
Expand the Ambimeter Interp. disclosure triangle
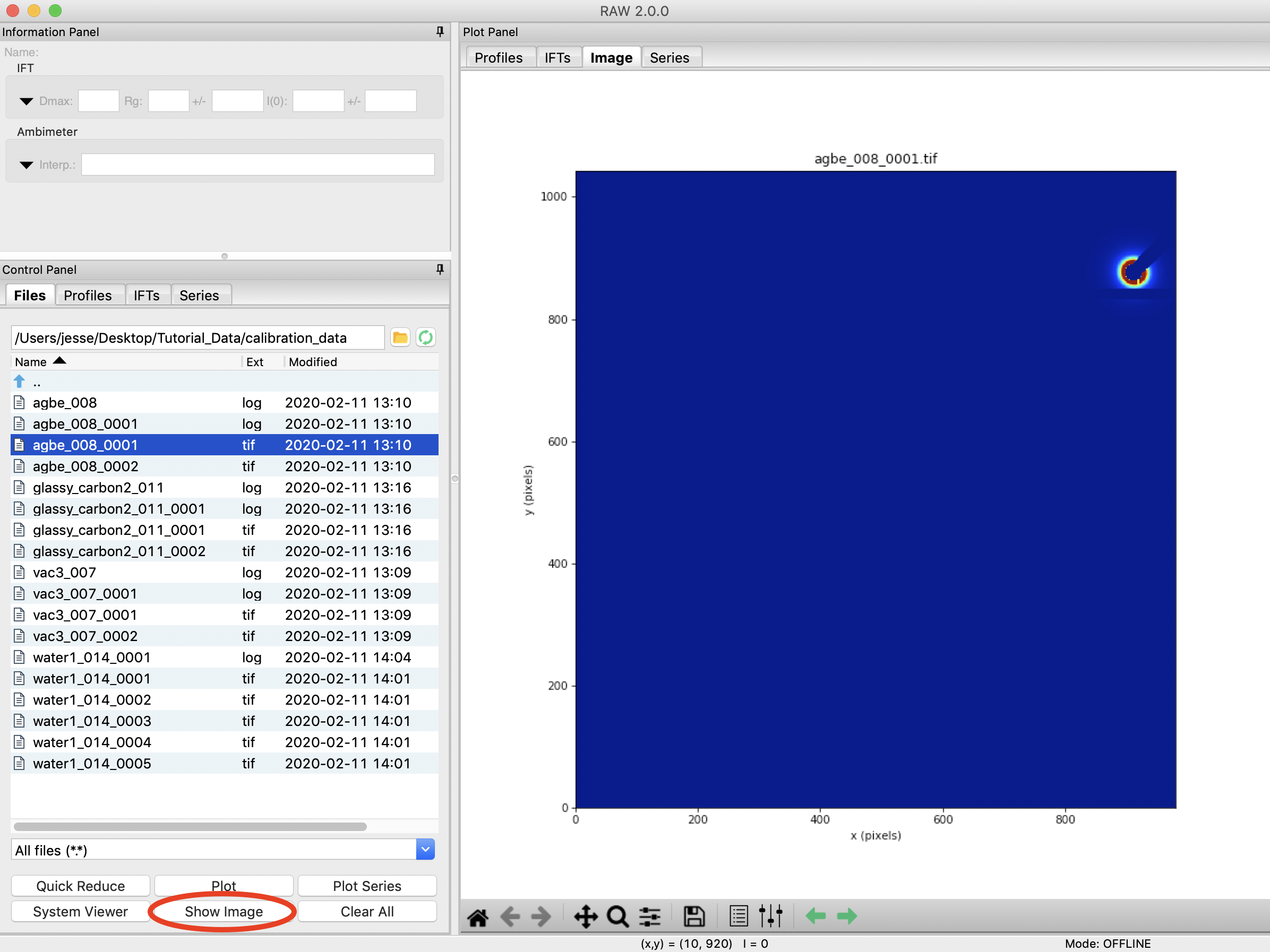pyautogui.click(x=27, y=165)
